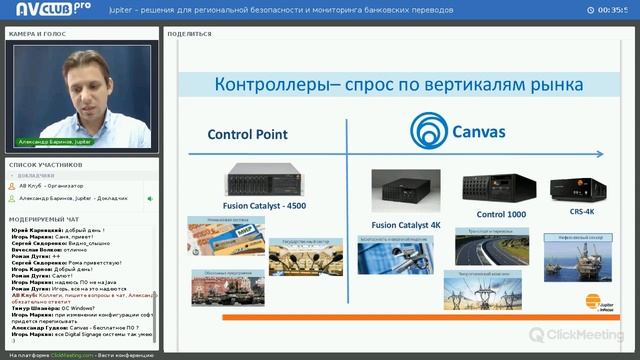640x360 pixels.
Task: Click the Control Point heading on slide
Action: click(x=247, y=135)
